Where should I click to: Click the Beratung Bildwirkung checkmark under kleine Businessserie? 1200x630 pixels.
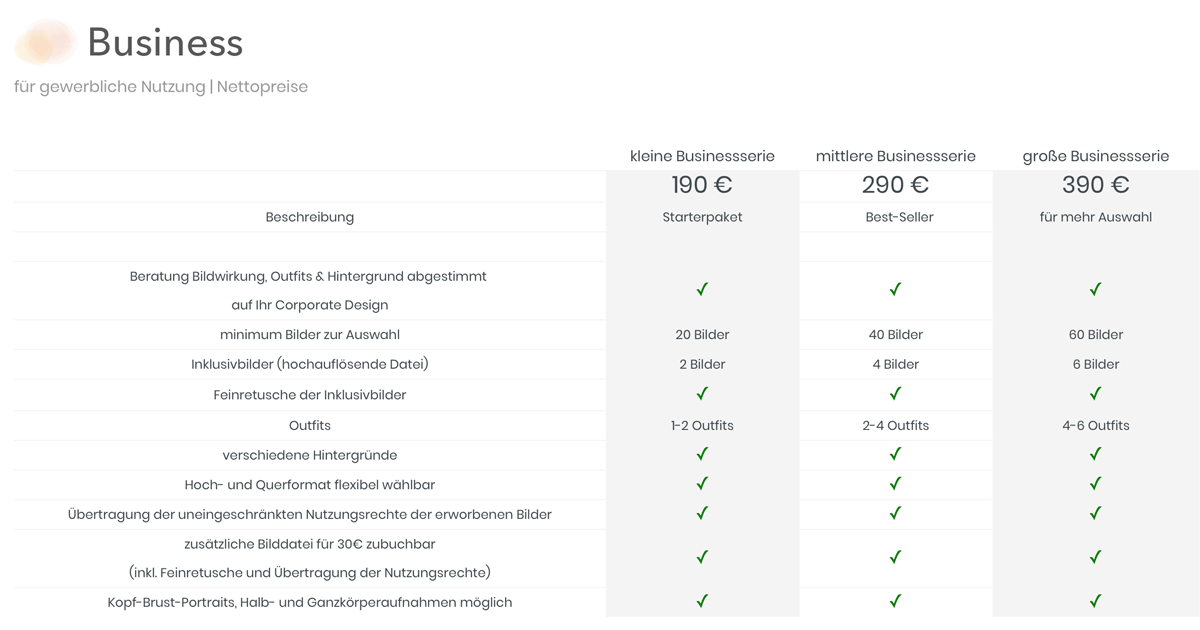tap(702, 289)
